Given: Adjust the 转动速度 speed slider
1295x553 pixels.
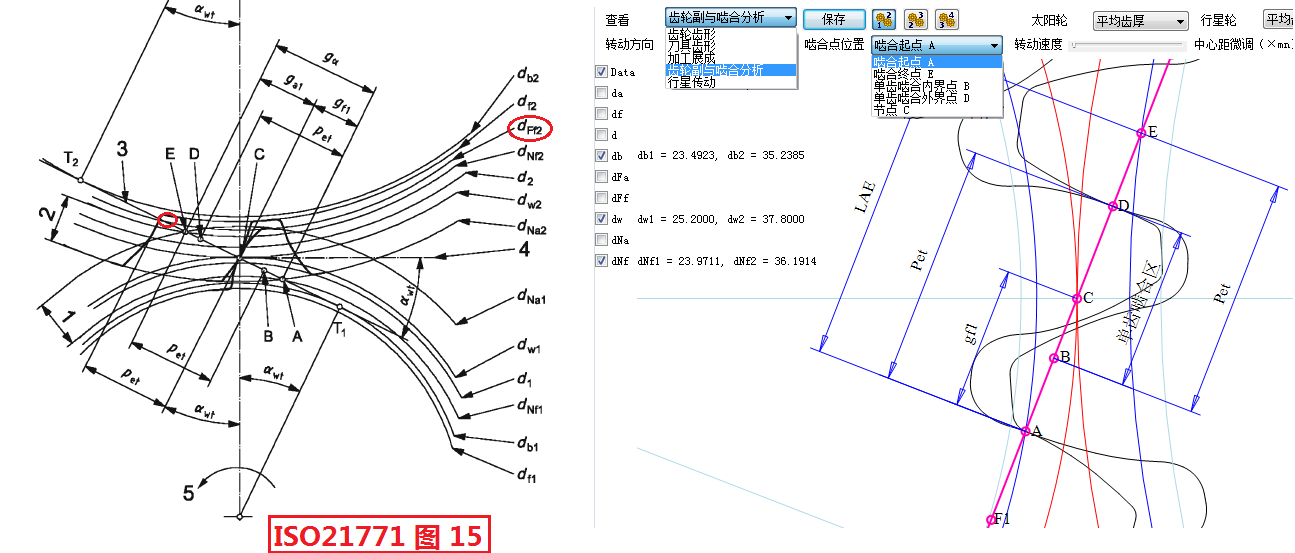Looking at the screenshot, I should [x=1128, y=45].
